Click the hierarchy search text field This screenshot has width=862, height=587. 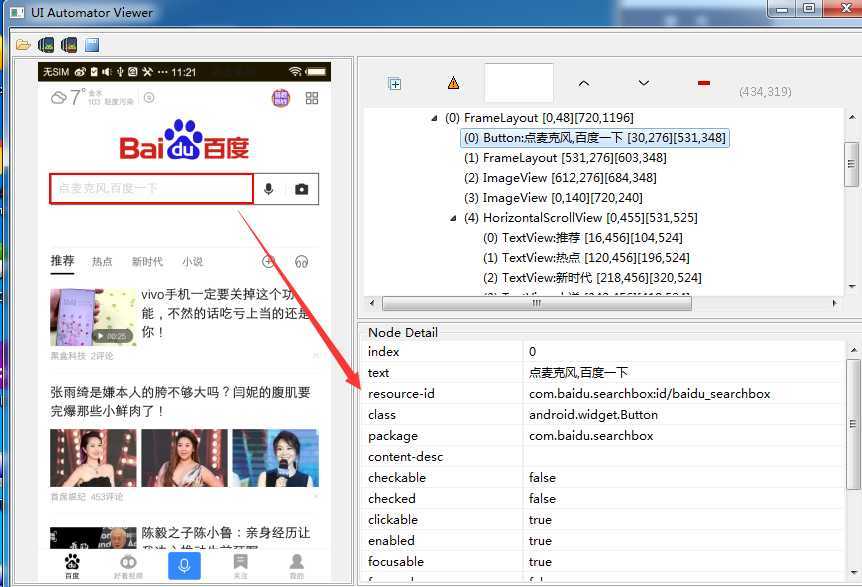(518, 83)
